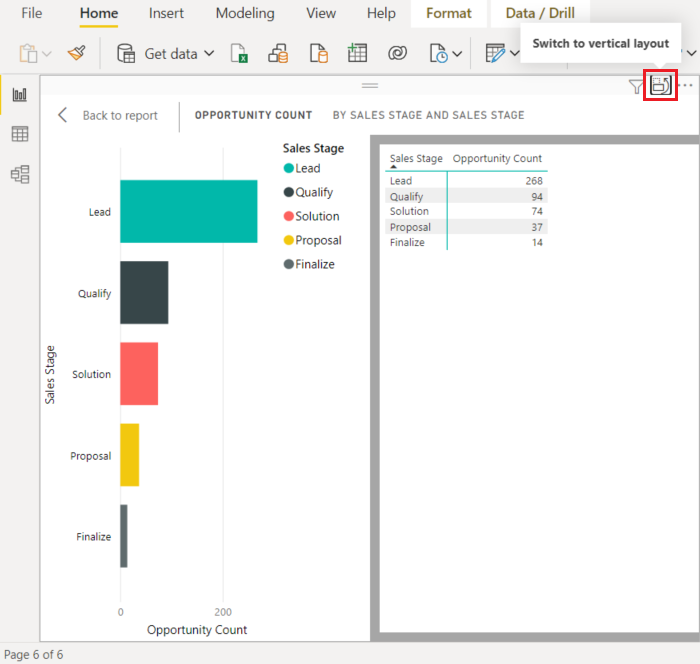Open the File menu
Screen dimensions: 700x664
click(32, 13)
